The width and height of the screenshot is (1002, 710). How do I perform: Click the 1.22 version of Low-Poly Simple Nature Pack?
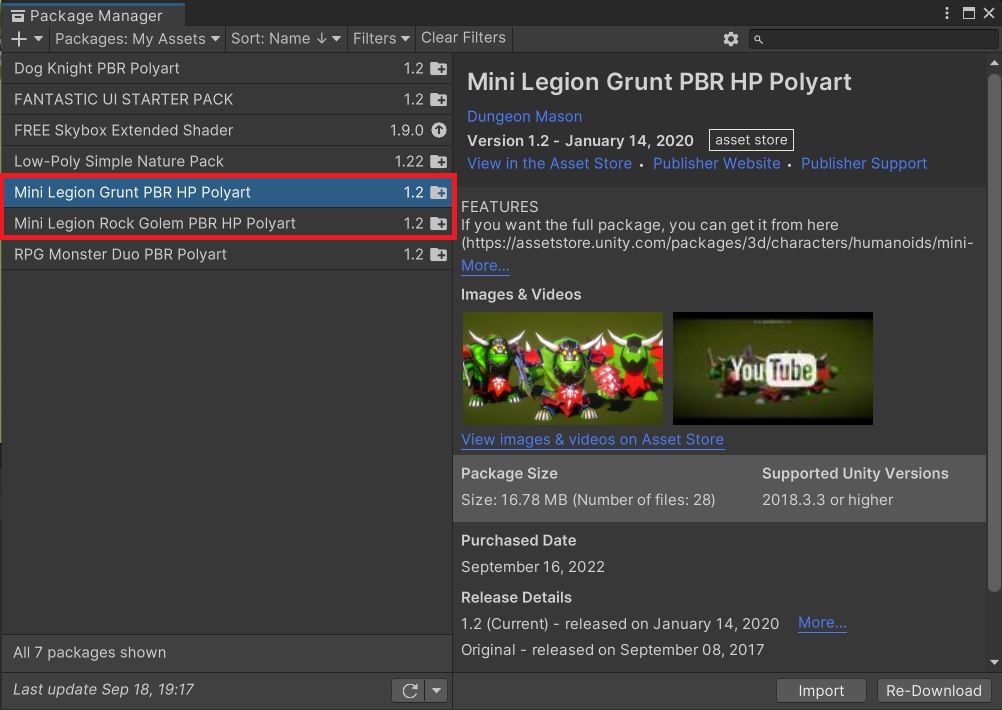pos(409,162)
